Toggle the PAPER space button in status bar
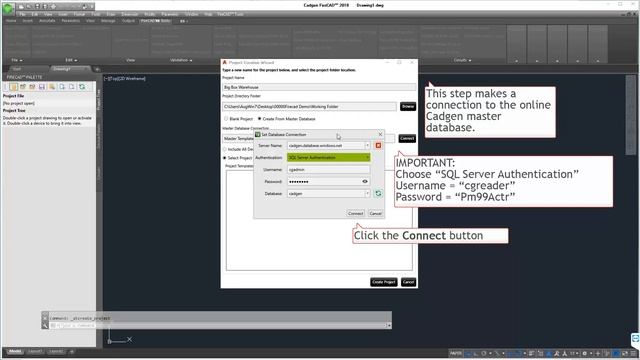 click(456, 353)
